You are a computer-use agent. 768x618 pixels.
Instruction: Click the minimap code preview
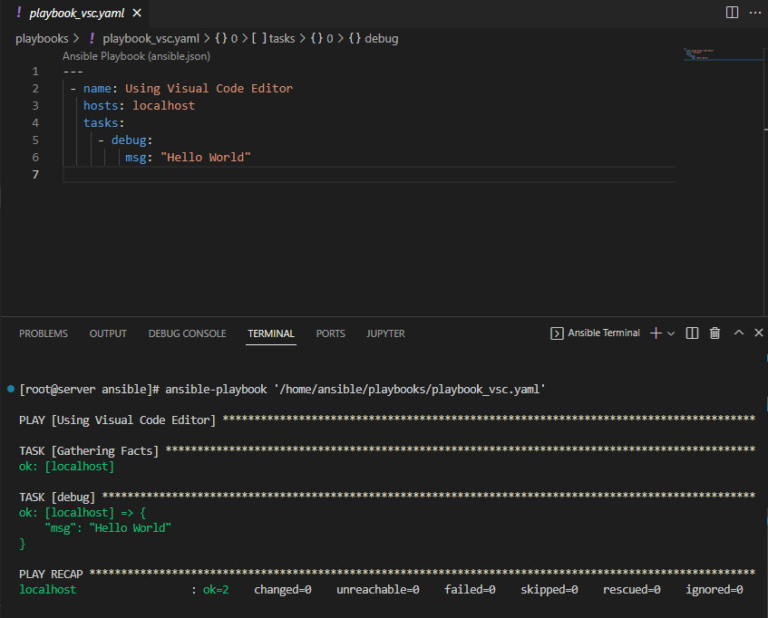pyautogui.click(x=697, y=54)
